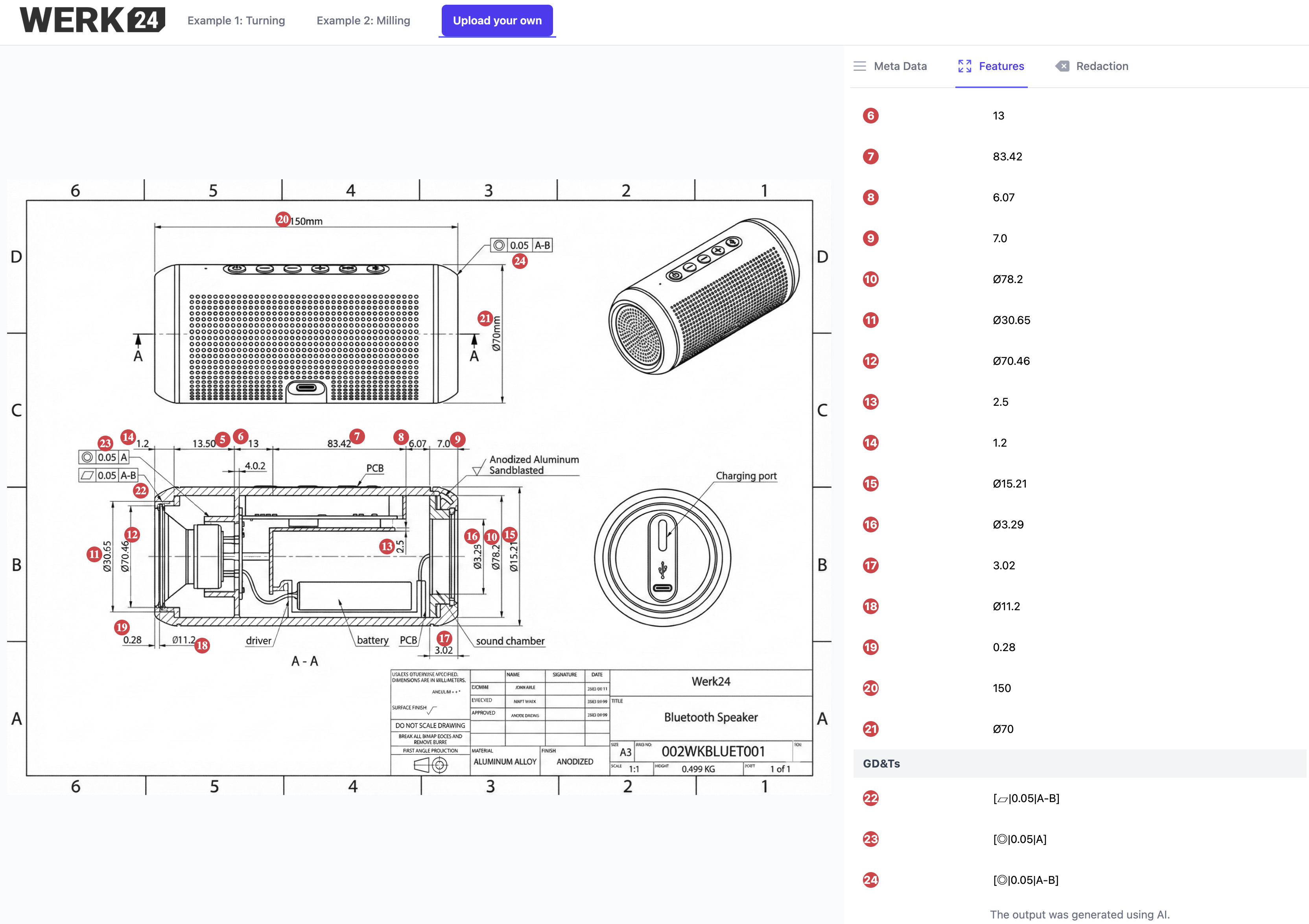The width and height of the screenshot is (1309, 924).
Task: Click marker 17 on the drawing
Action: pyautogui.click(x=444, y=639)
